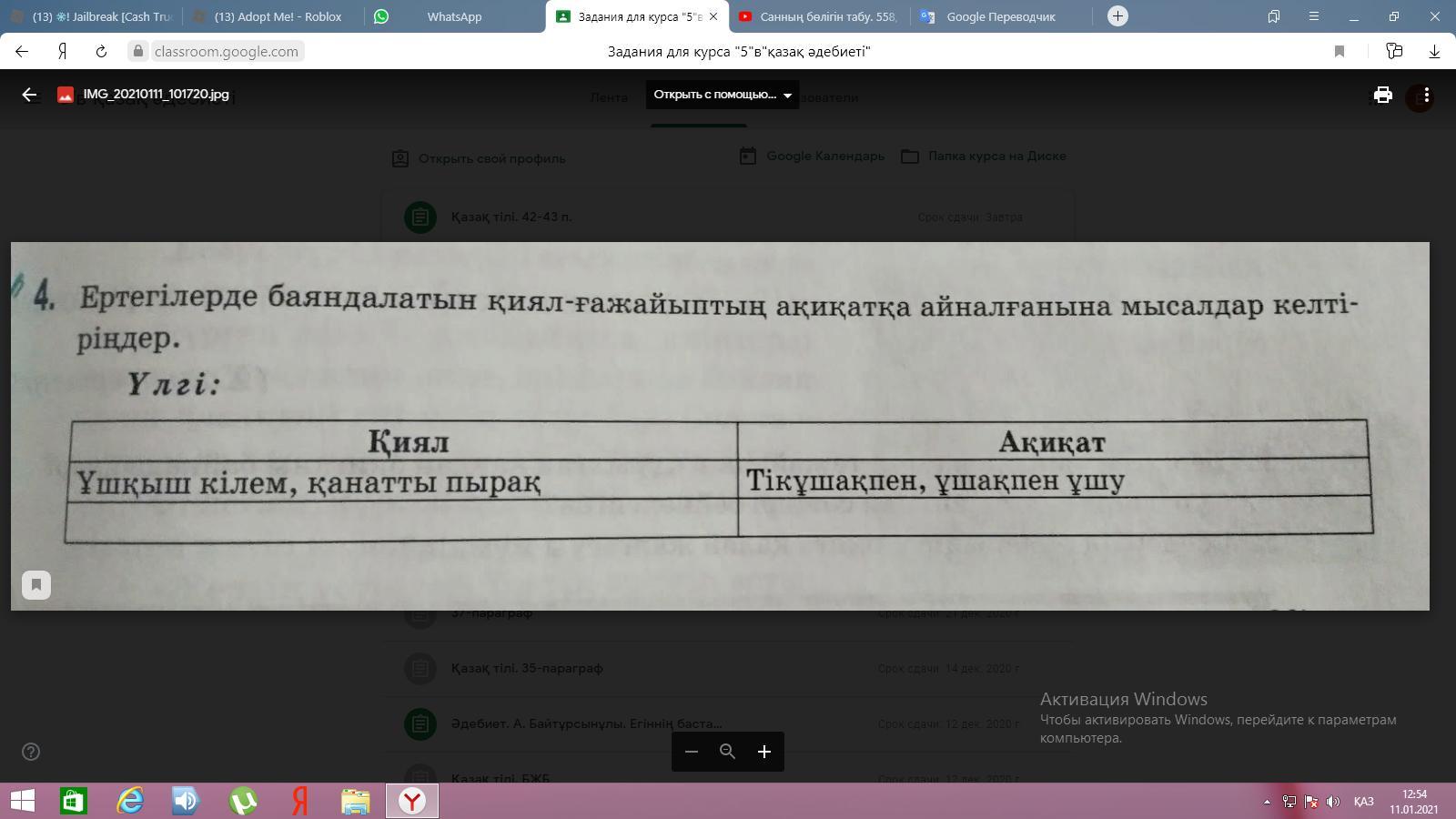
Task: Close the Задания для курса tab
Action: coord(713,16)
